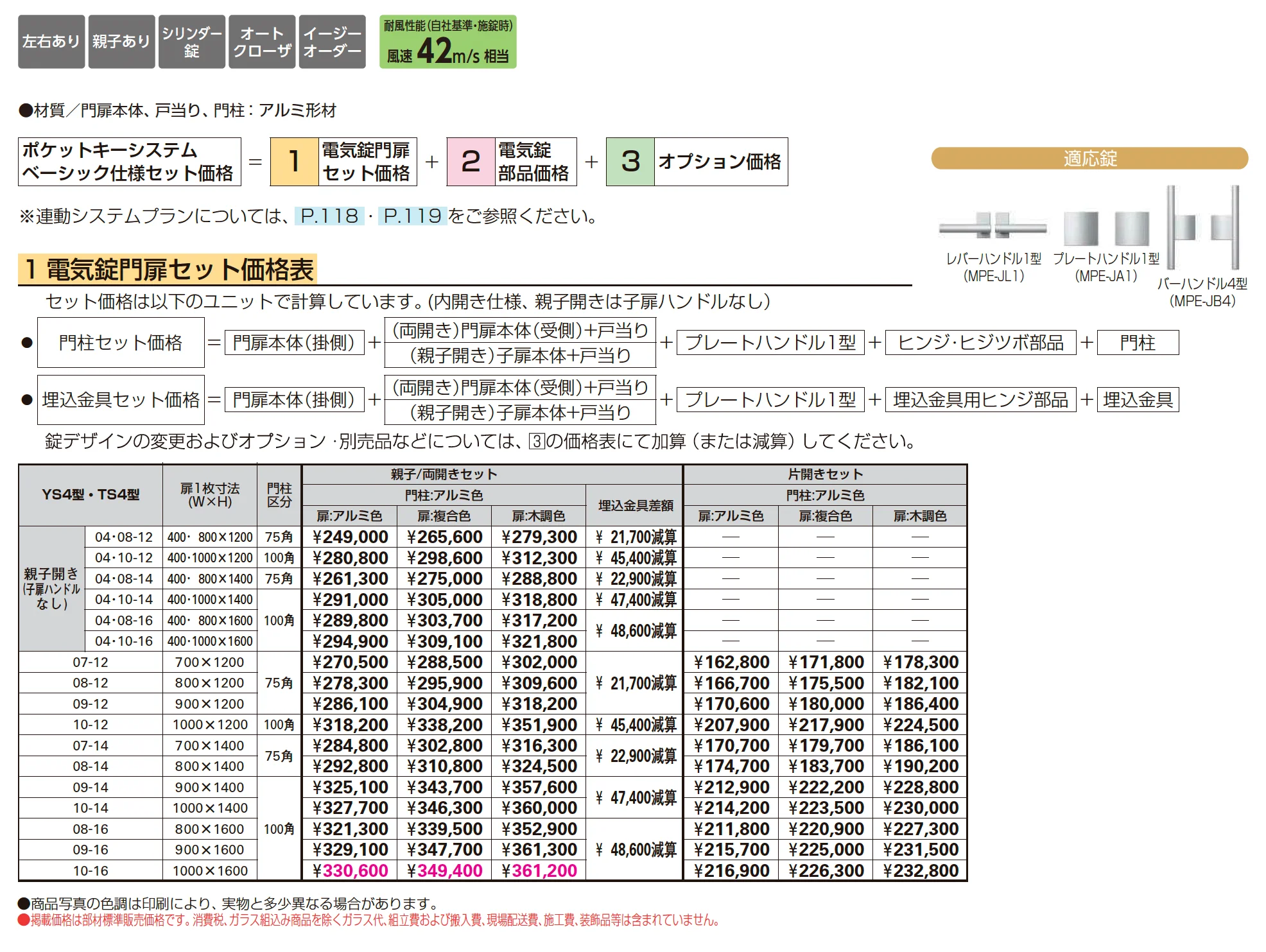Click the オートクローザ feature badge
Viewport: 1266px width, 952px height.
tap(262, 42)
